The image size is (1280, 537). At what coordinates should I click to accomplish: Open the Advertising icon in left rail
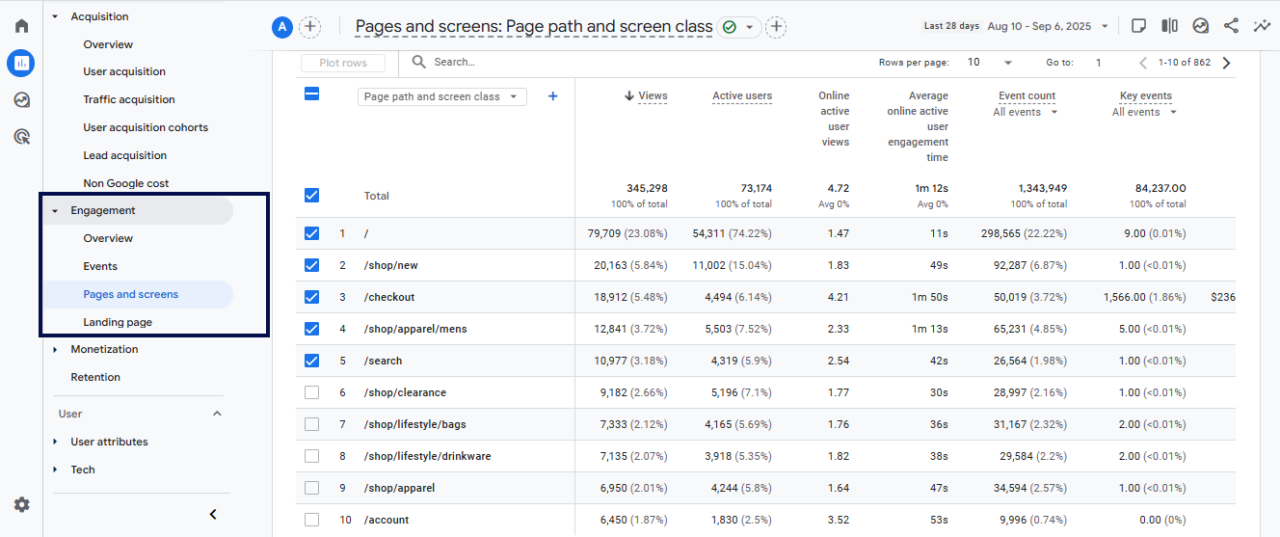click(x=21, y=137)
